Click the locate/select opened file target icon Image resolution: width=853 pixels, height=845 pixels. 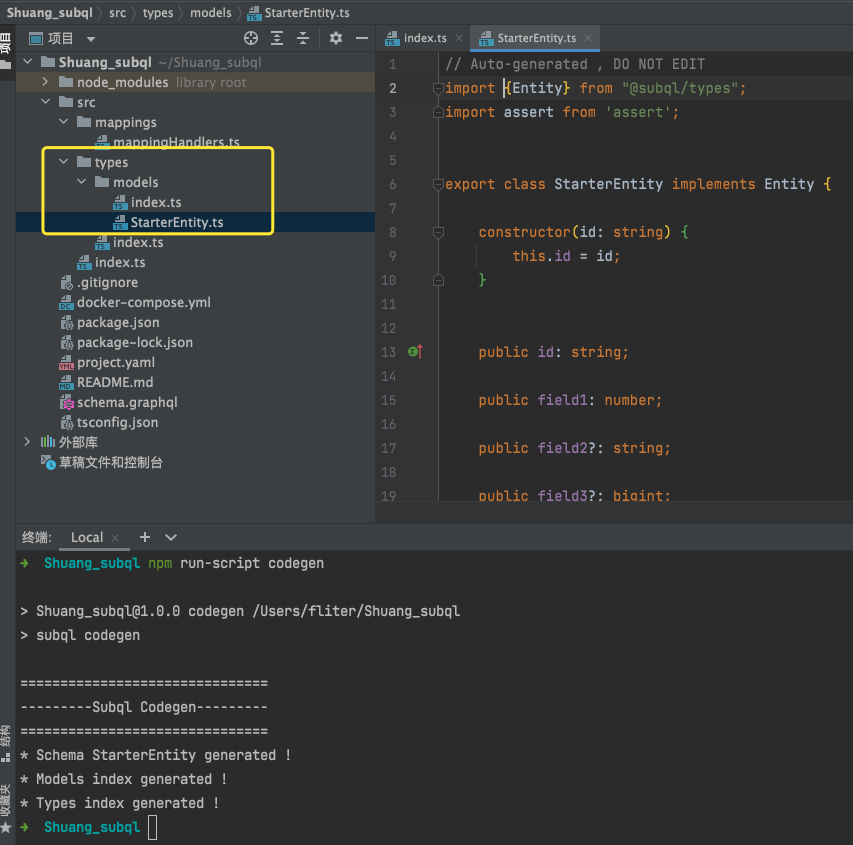[x=251, y=38]
